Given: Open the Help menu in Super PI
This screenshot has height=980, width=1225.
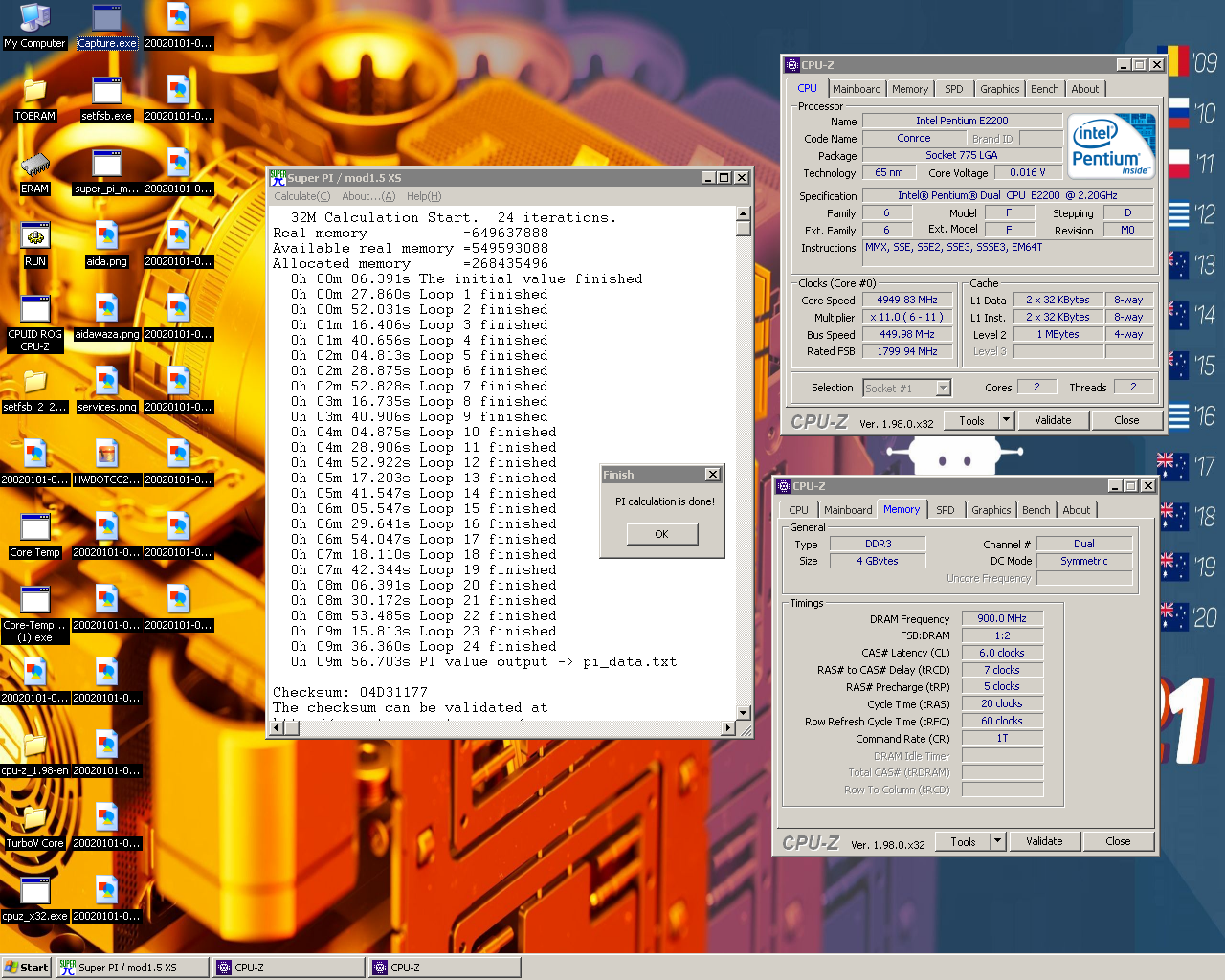Looking at the screenshot, I should [424, 196].
